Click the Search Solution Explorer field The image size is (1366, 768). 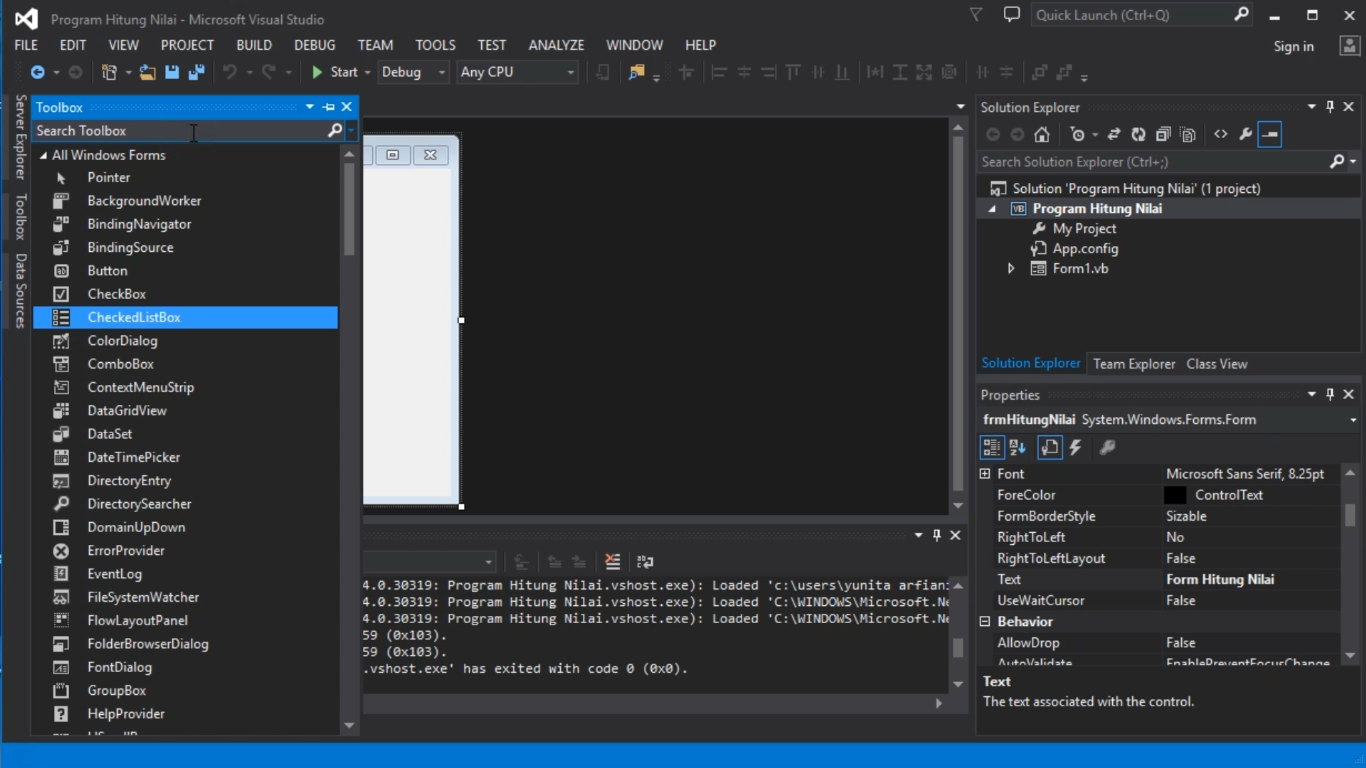(x=1154, y=162)
